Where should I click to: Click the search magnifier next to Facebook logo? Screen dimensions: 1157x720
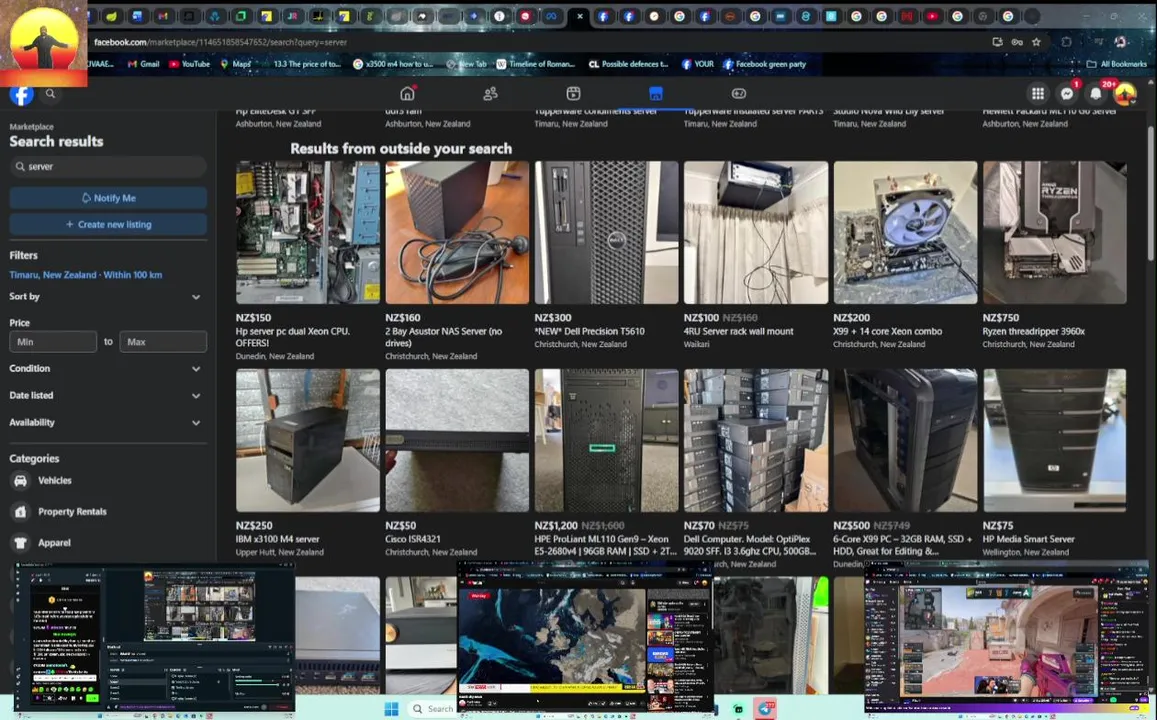click(x=50, y=94)
